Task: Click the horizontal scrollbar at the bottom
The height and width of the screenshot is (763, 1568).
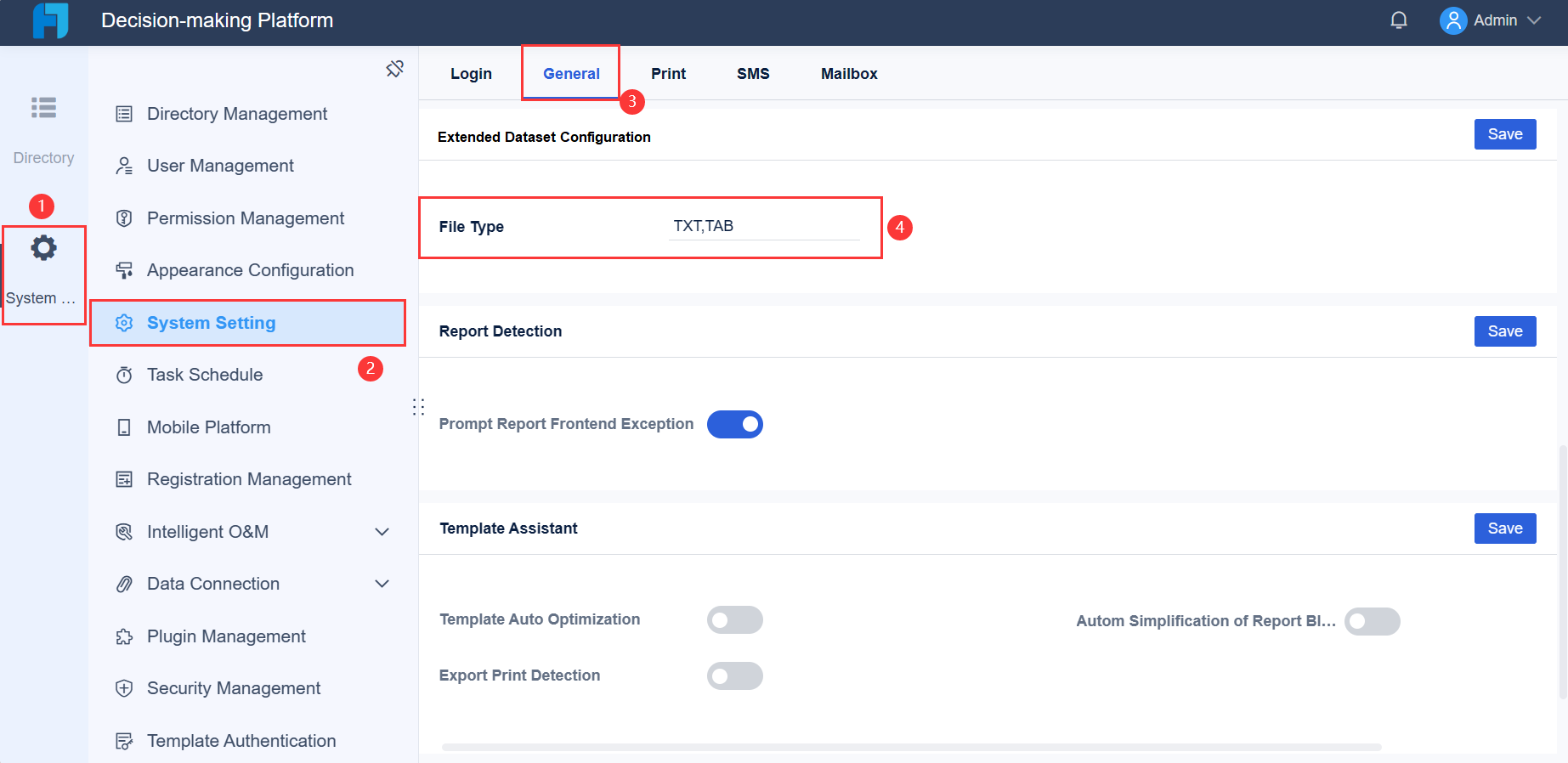Action: [911, 748]
